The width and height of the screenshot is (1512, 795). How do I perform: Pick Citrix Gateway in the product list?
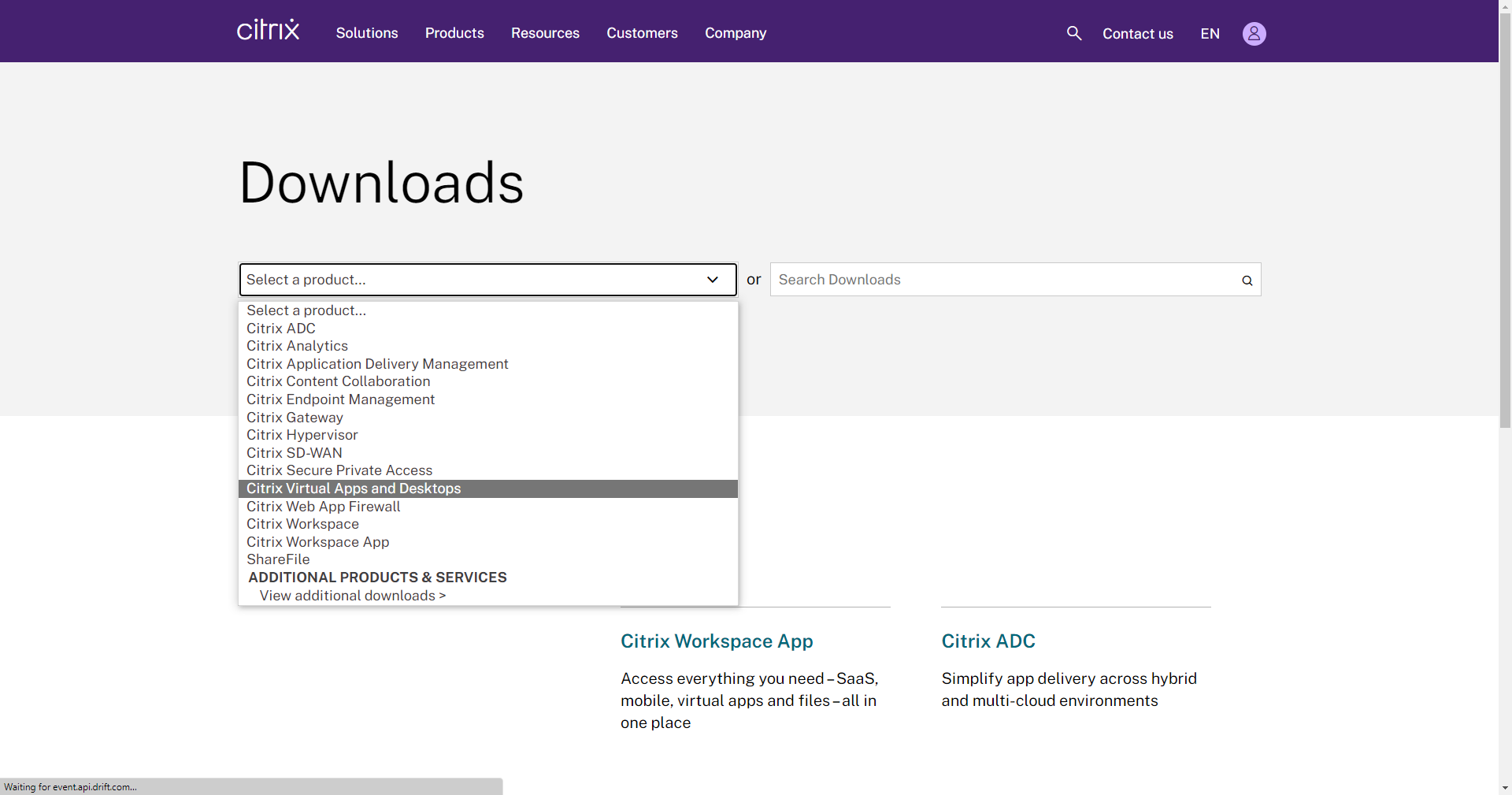[295, 418]
